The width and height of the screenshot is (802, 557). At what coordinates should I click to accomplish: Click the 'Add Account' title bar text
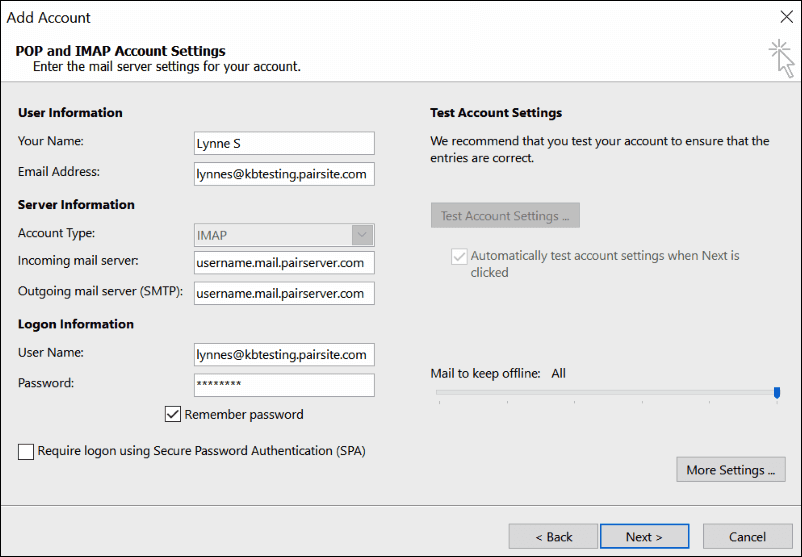point(49,17)
